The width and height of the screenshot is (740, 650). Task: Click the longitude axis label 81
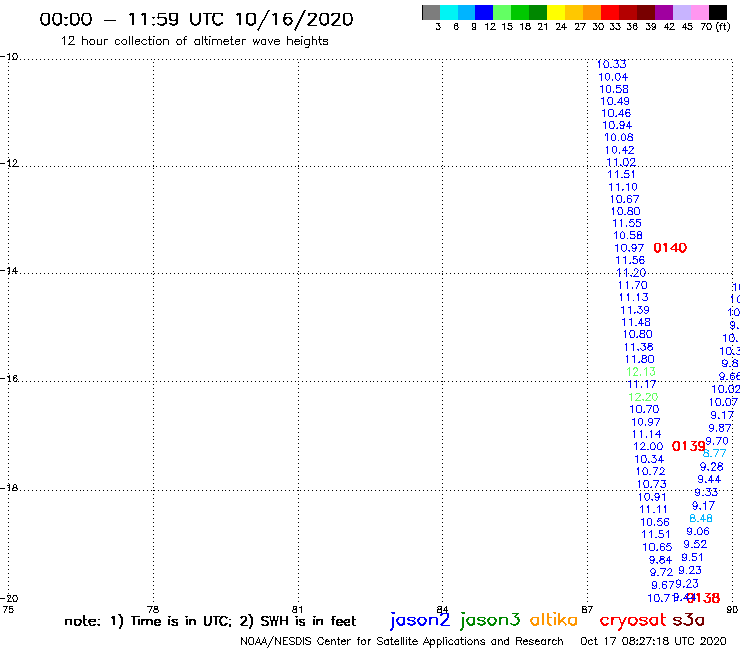pos(297,609)
